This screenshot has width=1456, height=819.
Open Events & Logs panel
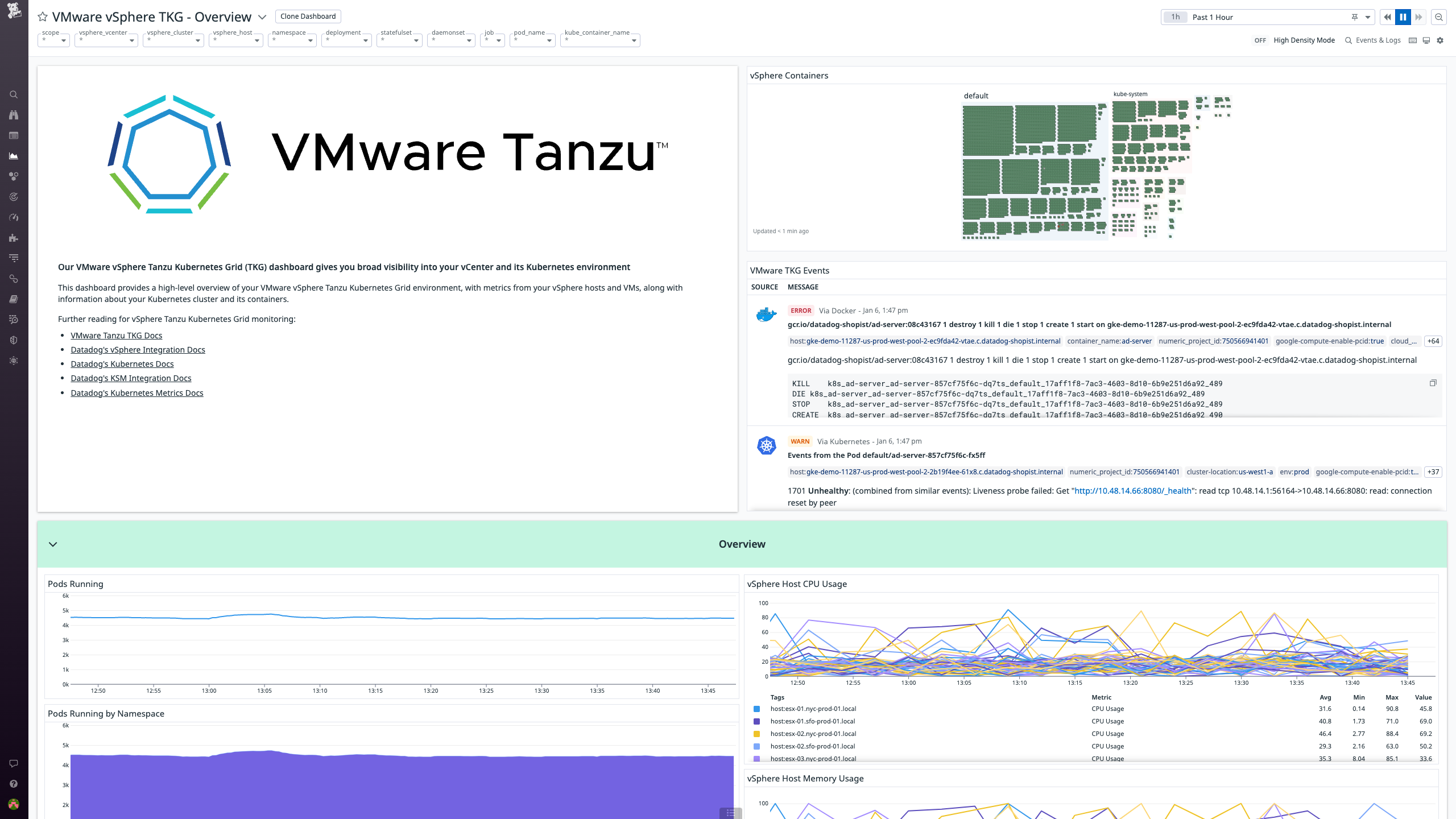pos(1377,40)
